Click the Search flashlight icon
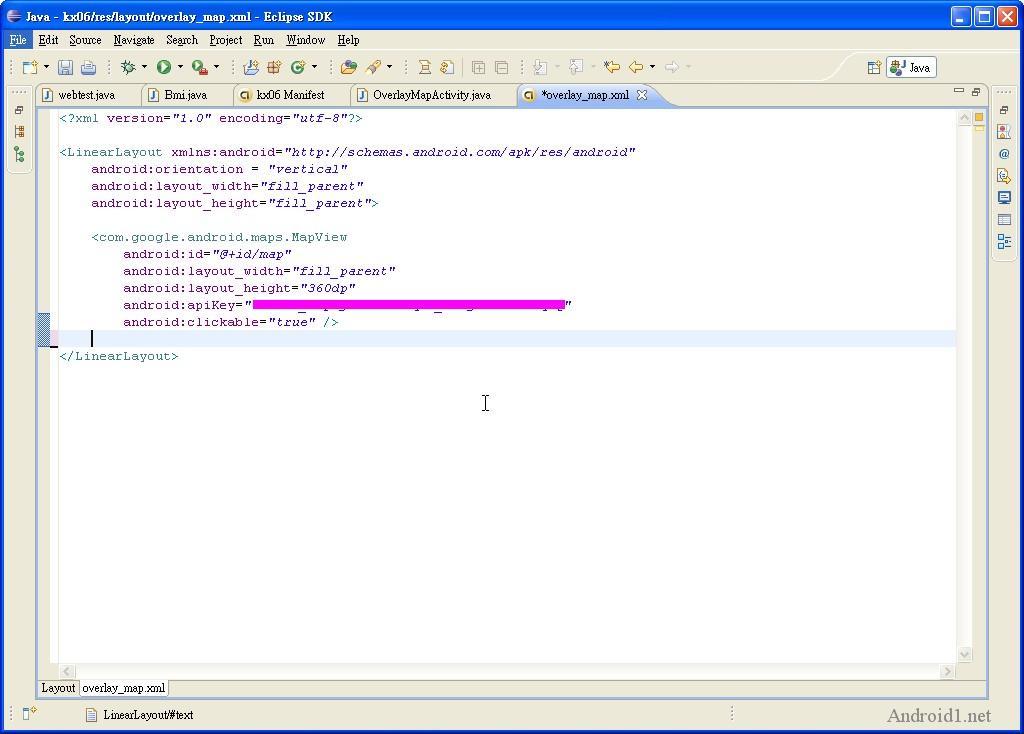 pos(374,67)
